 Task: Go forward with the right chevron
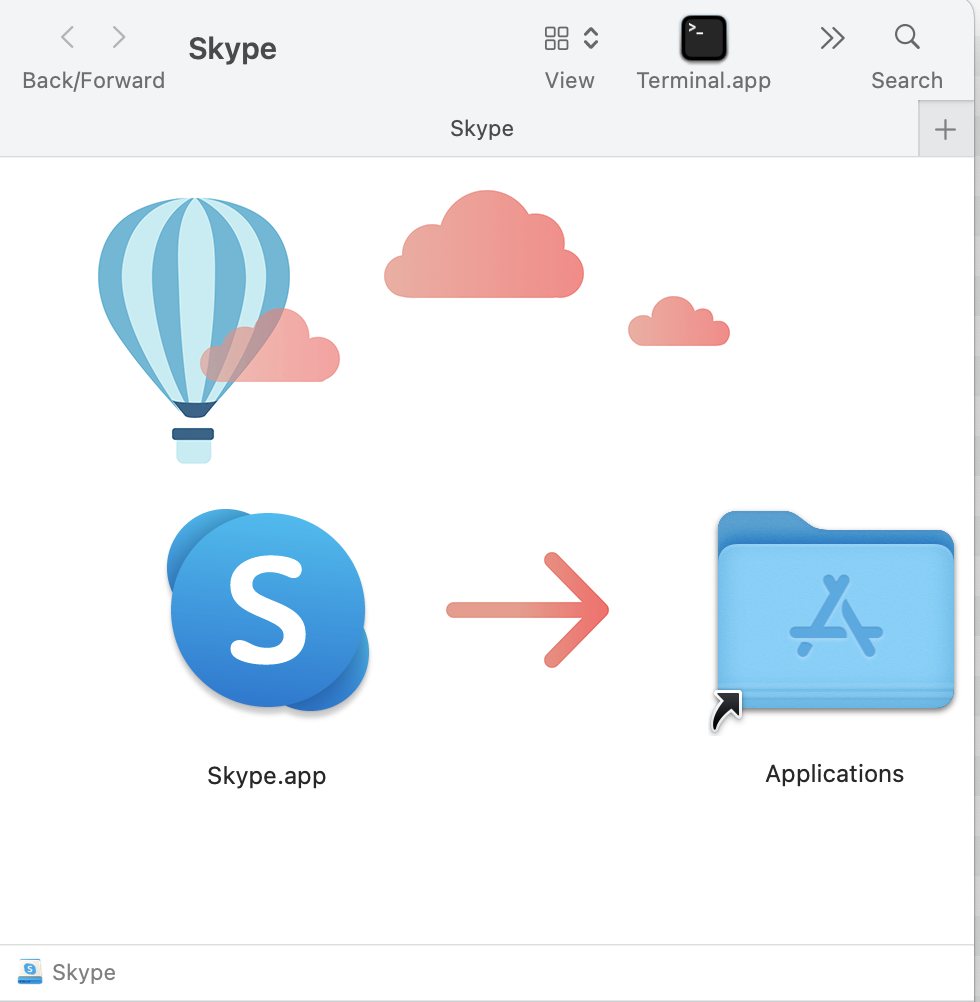pos(119,37)
